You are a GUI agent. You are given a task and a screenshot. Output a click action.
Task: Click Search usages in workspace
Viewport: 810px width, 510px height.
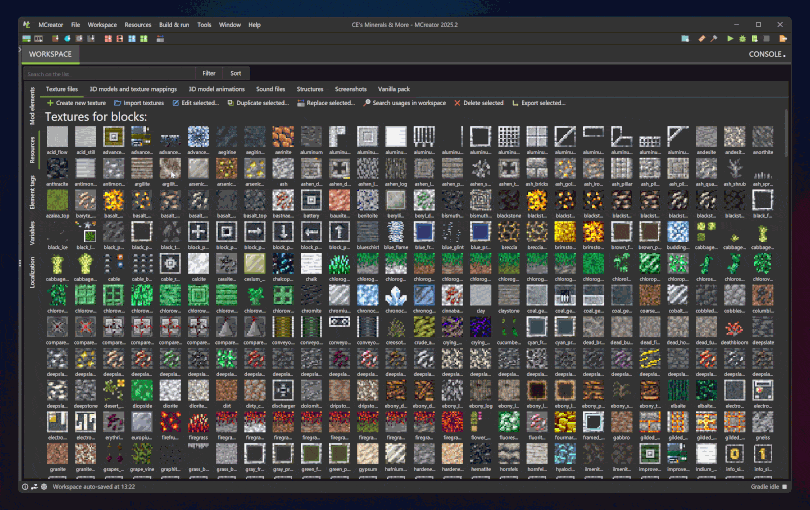pos(404,103)
